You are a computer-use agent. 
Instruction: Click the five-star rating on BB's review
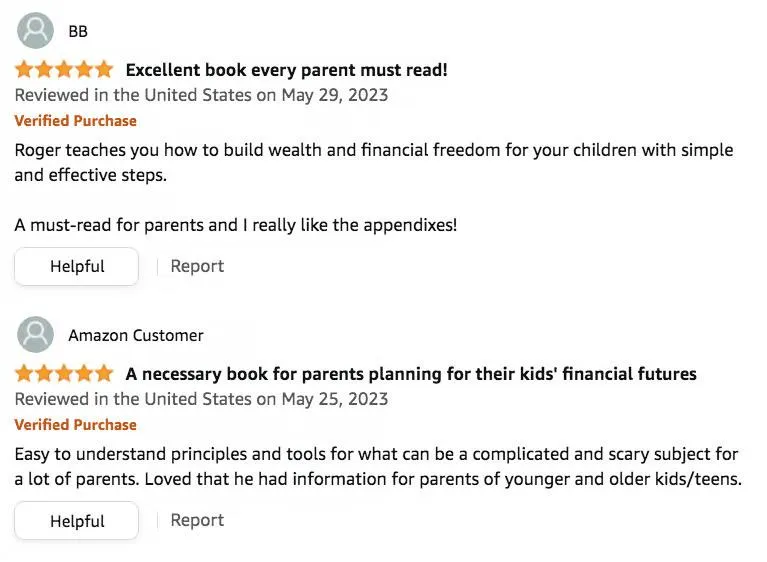pyautogui.click(x=64, y=70)
